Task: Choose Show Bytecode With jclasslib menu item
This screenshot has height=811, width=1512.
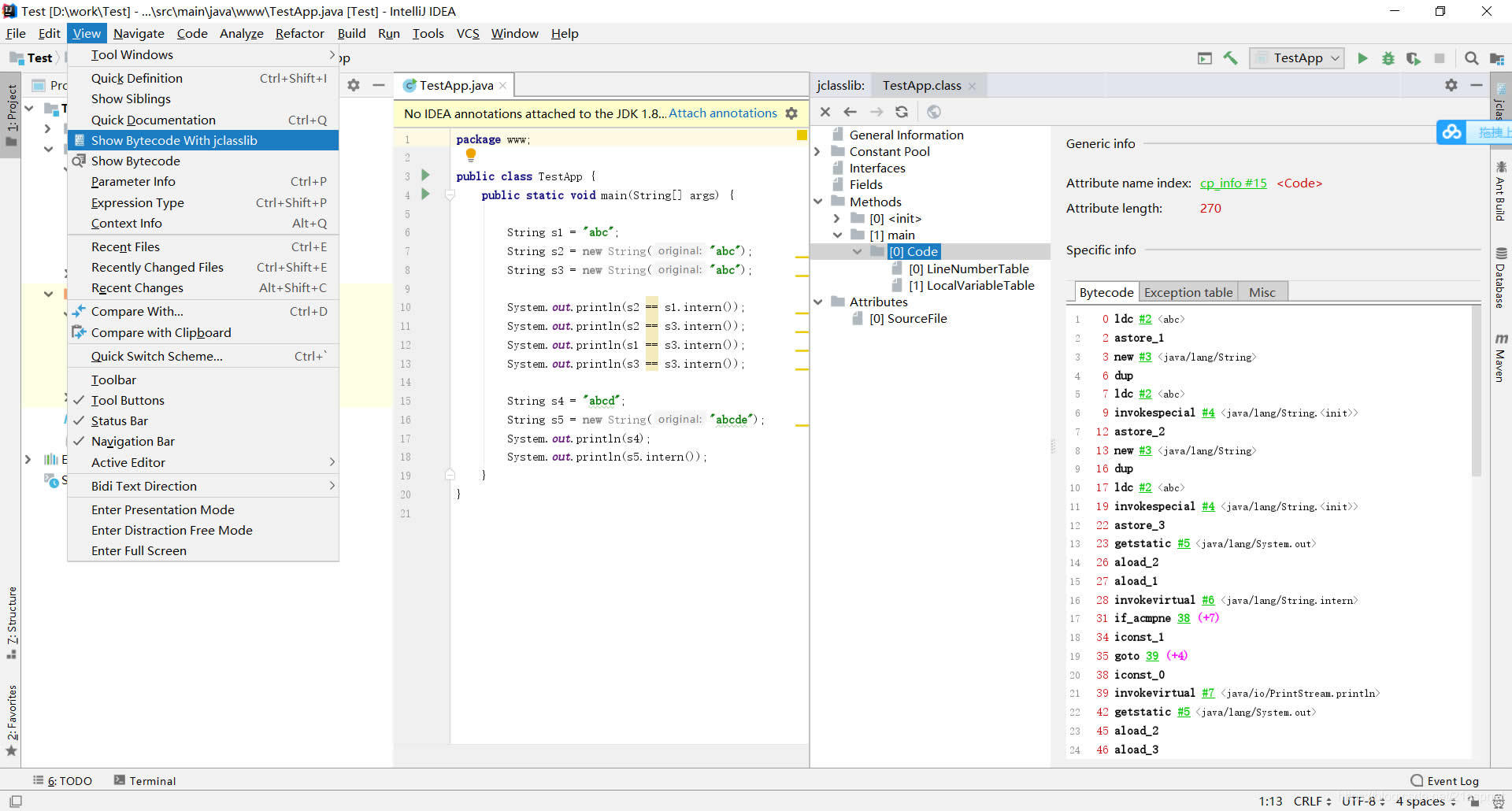Action: [203, 140]
